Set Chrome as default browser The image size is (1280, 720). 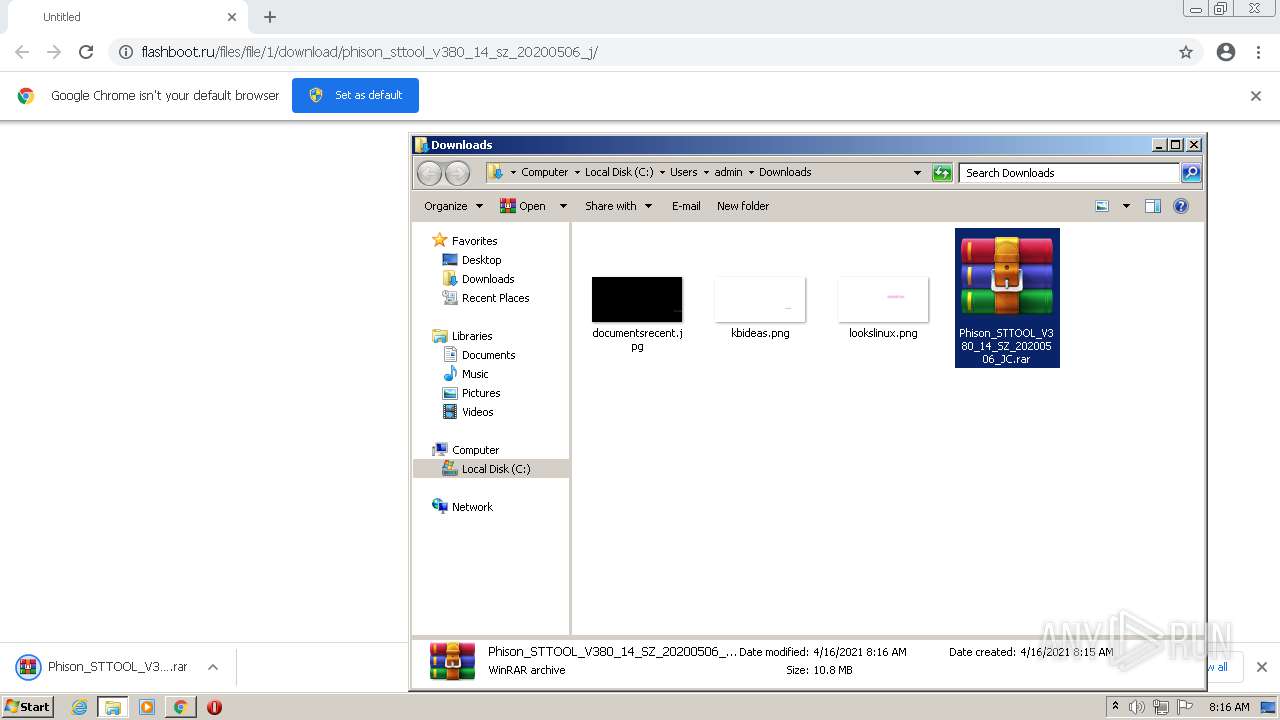click(355, 95)
